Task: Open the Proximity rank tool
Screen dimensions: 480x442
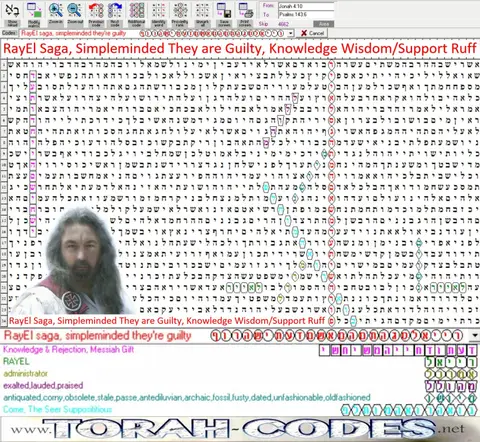Action: 180,14
